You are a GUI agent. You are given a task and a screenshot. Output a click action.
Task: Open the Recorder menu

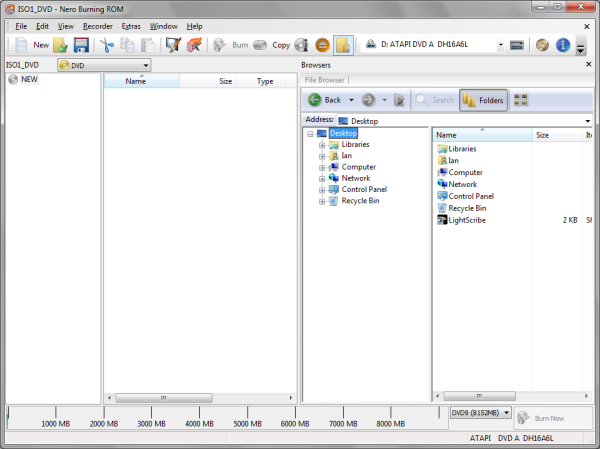[97, 25]
